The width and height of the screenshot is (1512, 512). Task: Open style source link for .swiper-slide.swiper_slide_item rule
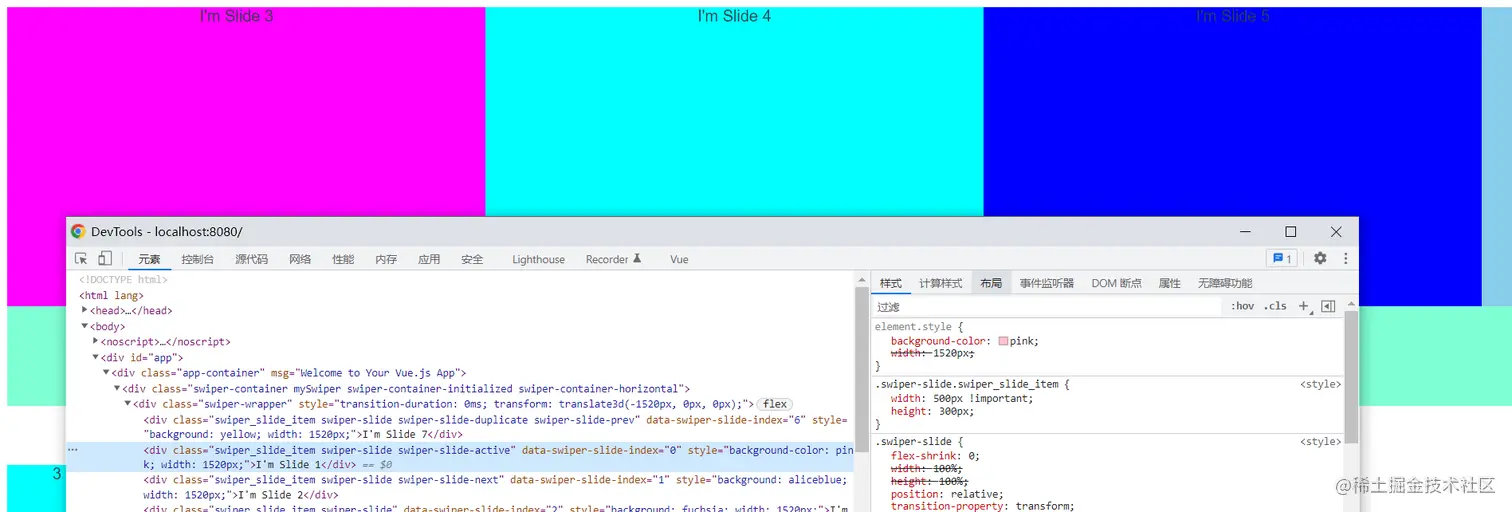[x=1320, y=384]
